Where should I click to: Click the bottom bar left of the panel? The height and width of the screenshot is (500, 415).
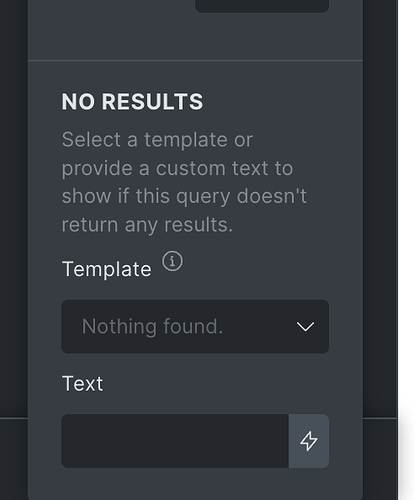14,459
